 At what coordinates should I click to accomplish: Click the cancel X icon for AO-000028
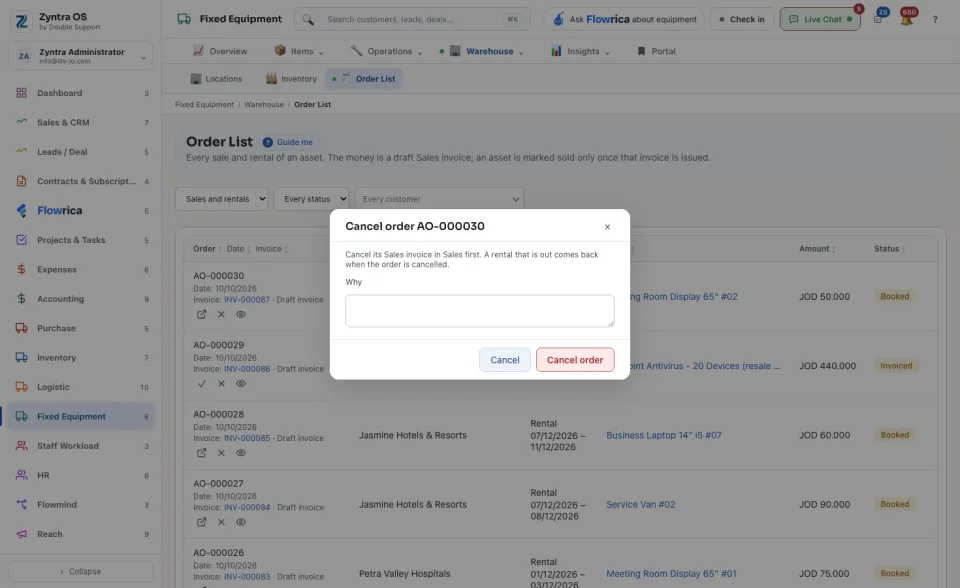[x=221, y=453]
